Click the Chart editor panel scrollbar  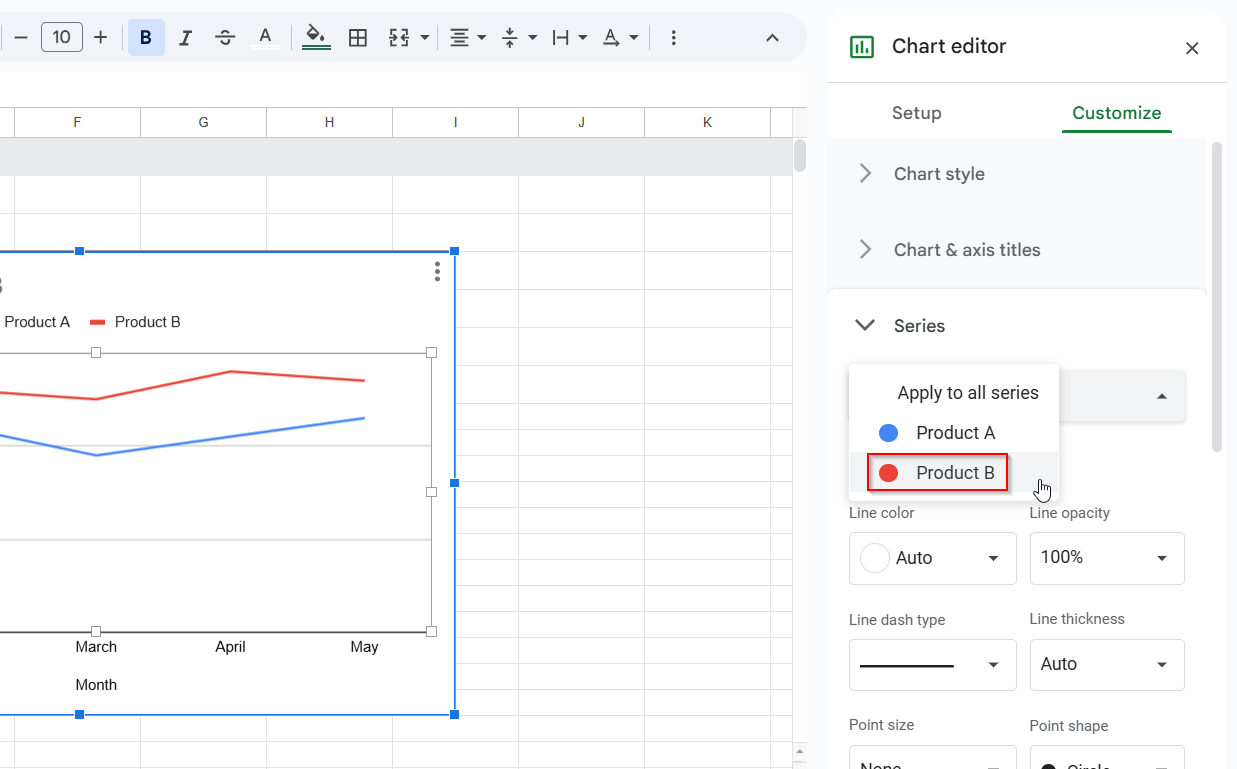1216,297
